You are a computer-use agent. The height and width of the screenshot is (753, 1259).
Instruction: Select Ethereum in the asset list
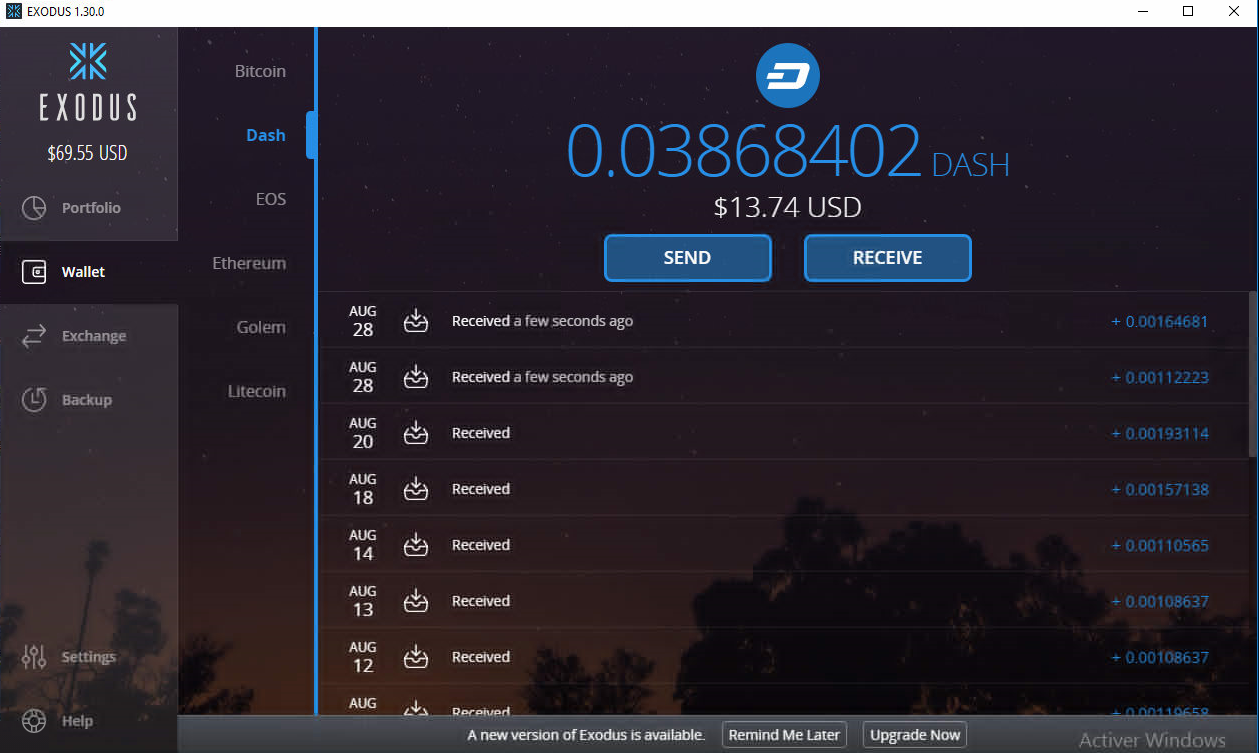point(249,263)
